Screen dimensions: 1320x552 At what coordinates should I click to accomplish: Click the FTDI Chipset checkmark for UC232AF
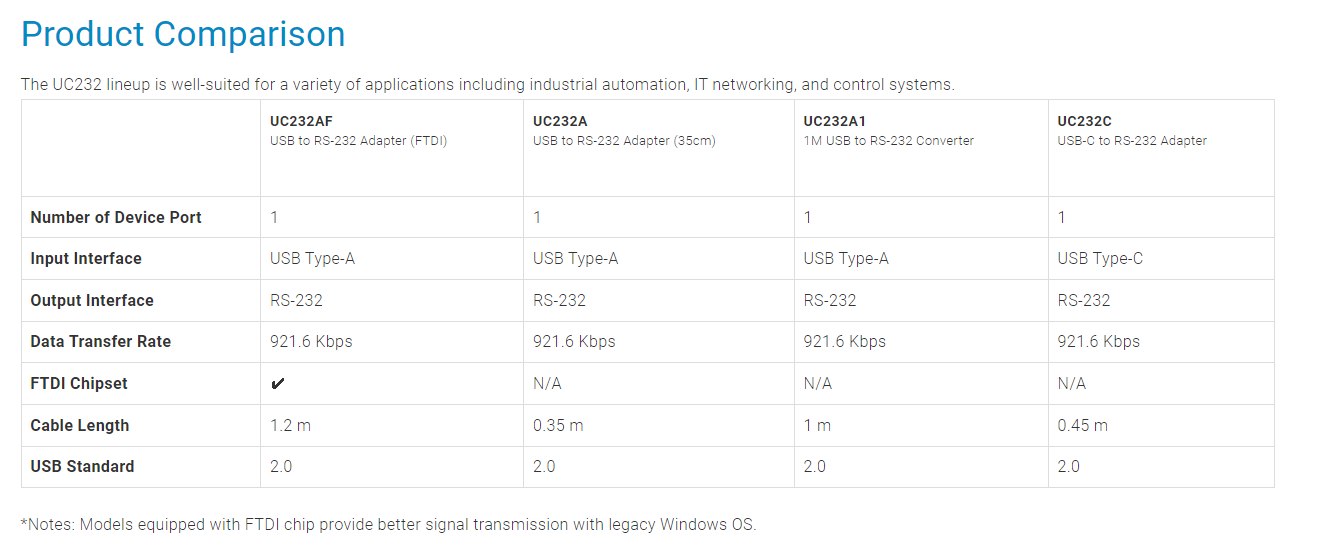(x=278, y=384)
